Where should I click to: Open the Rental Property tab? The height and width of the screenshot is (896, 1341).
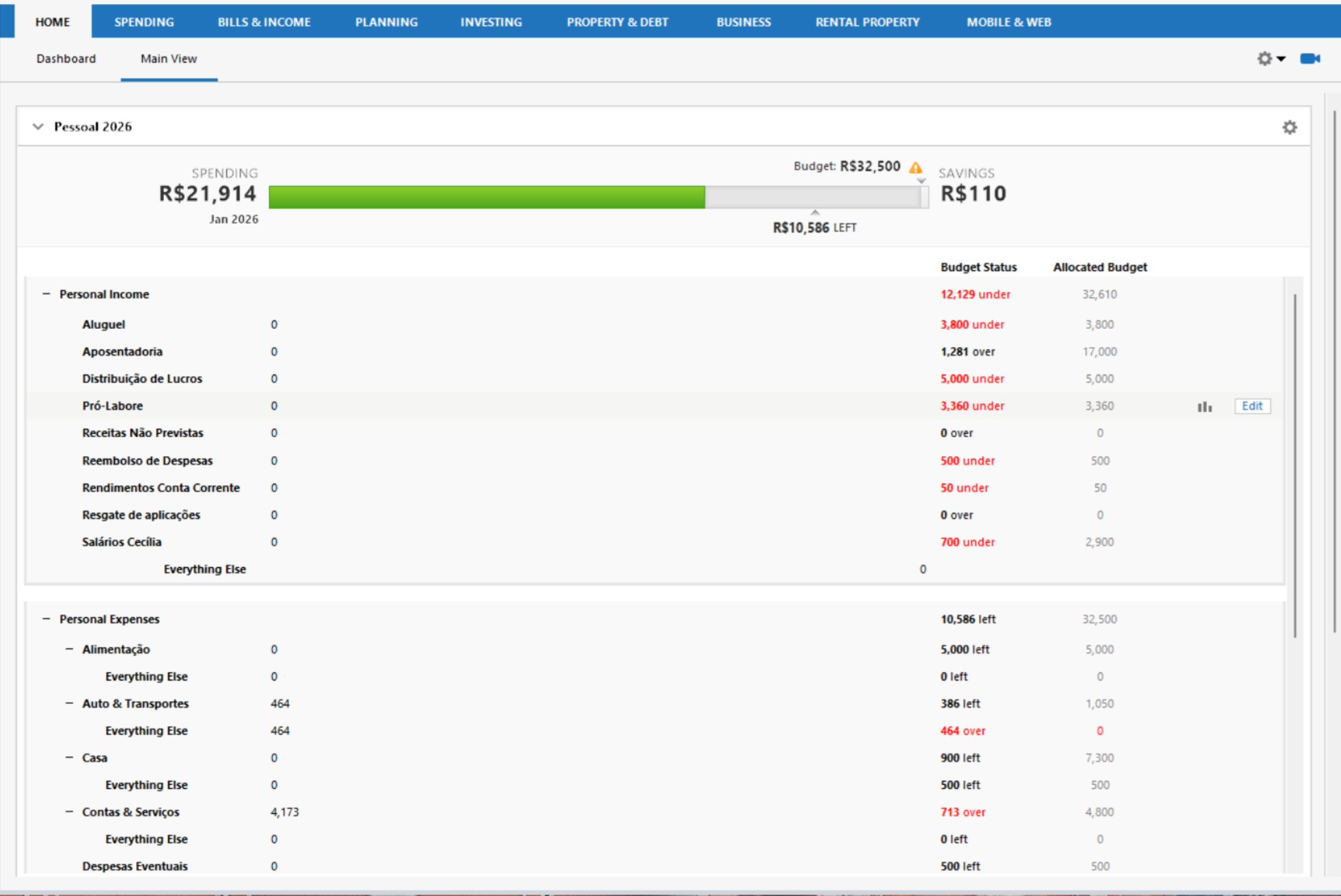tap(867, 22)
